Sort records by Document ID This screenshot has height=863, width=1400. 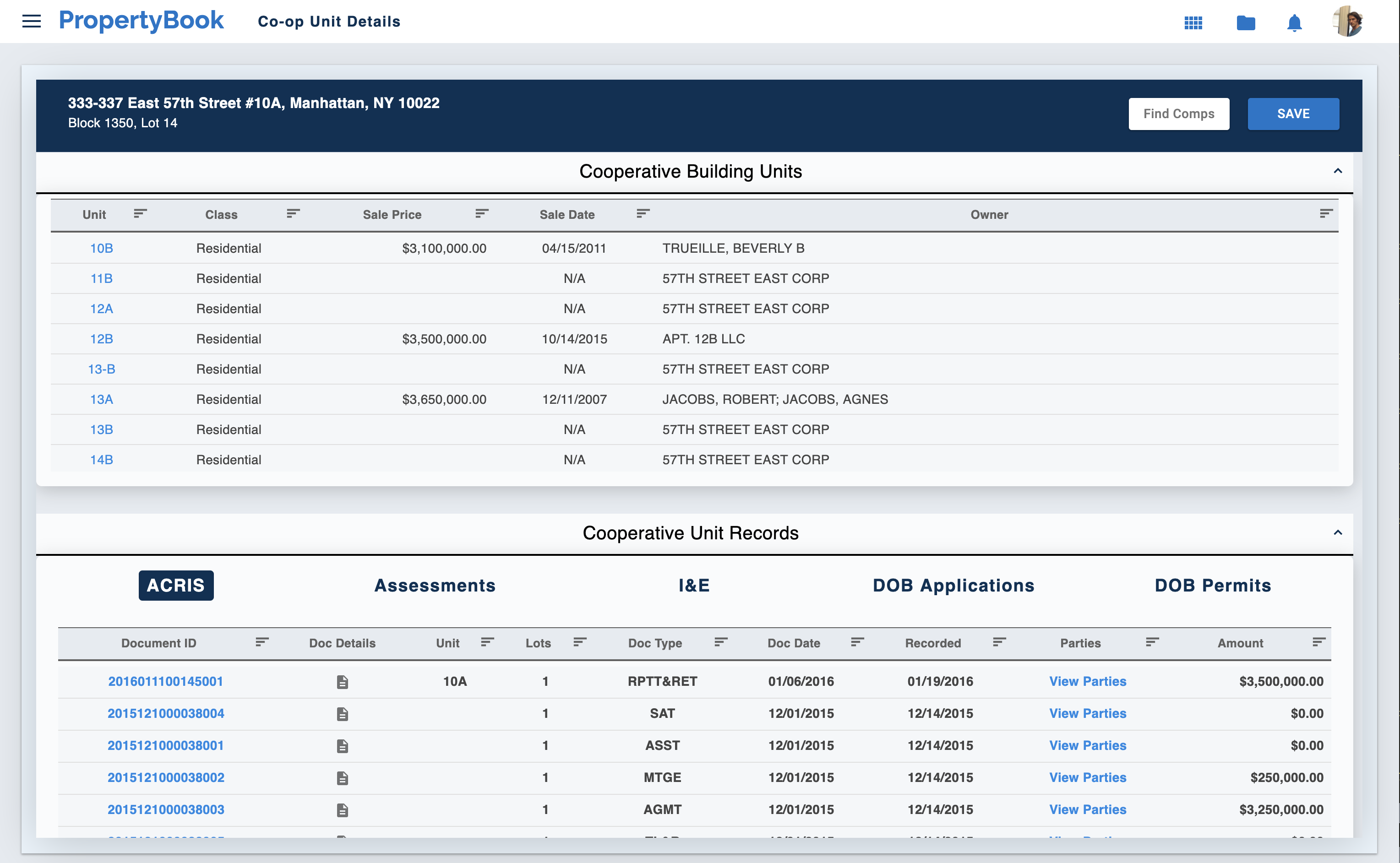262,642
